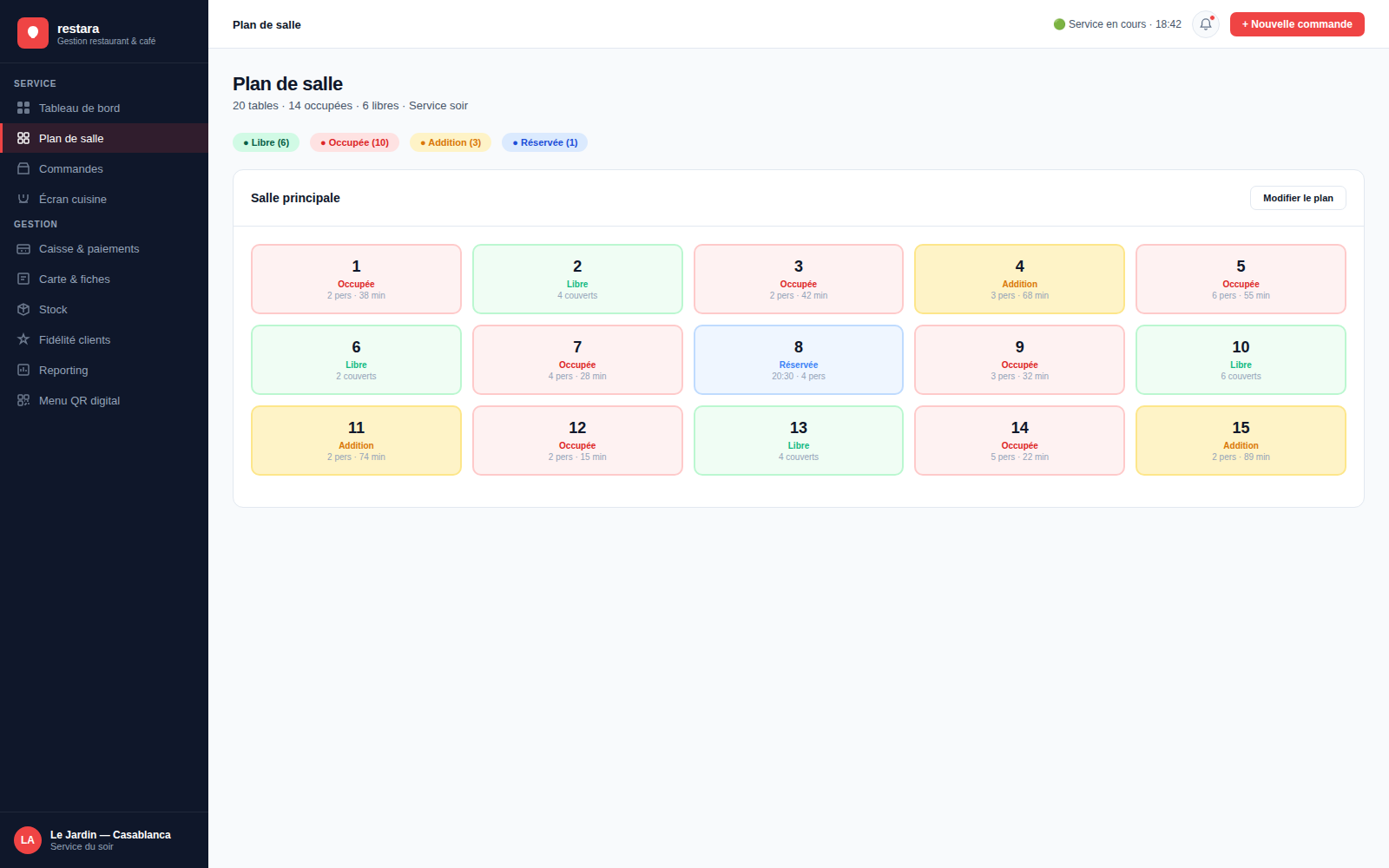Click the Fidélité clients star icon
Viewport: 1389px width, 868px height.
pos(23,339)
